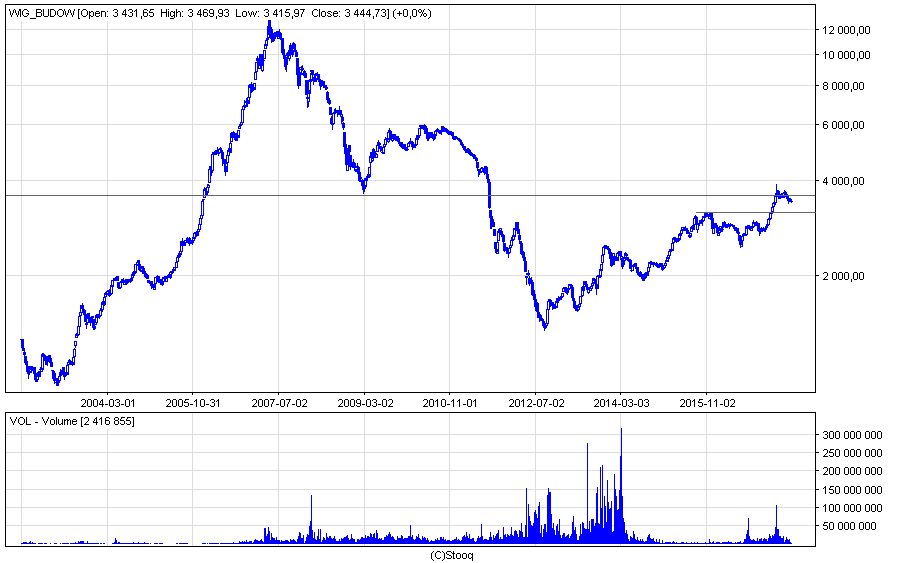Click the 12 000,00 price axis label
The width and height of the screenshot is (900, 563).
pos(847,30)
